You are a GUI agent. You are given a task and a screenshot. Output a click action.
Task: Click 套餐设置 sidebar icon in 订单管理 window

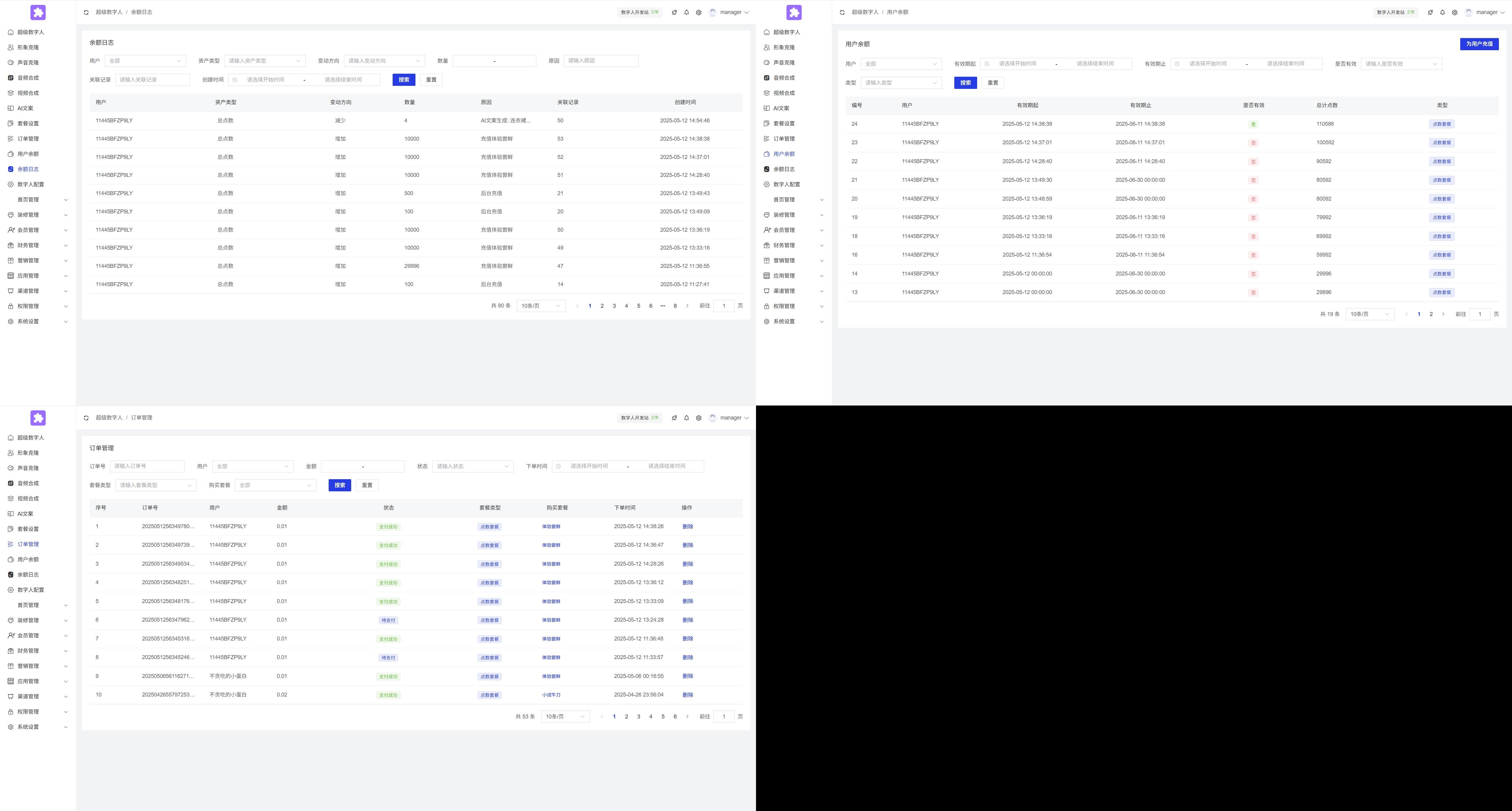pyautogui.click(x=11, y=529)
